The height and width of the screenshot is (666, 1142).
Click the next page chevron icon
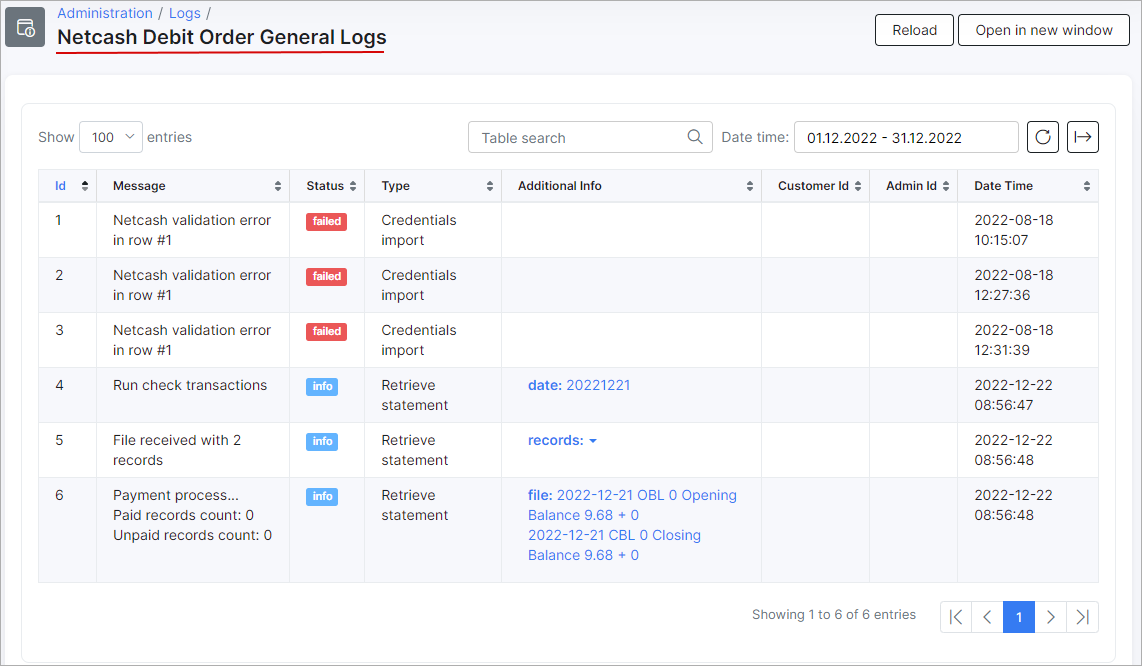pos(1050,617)
